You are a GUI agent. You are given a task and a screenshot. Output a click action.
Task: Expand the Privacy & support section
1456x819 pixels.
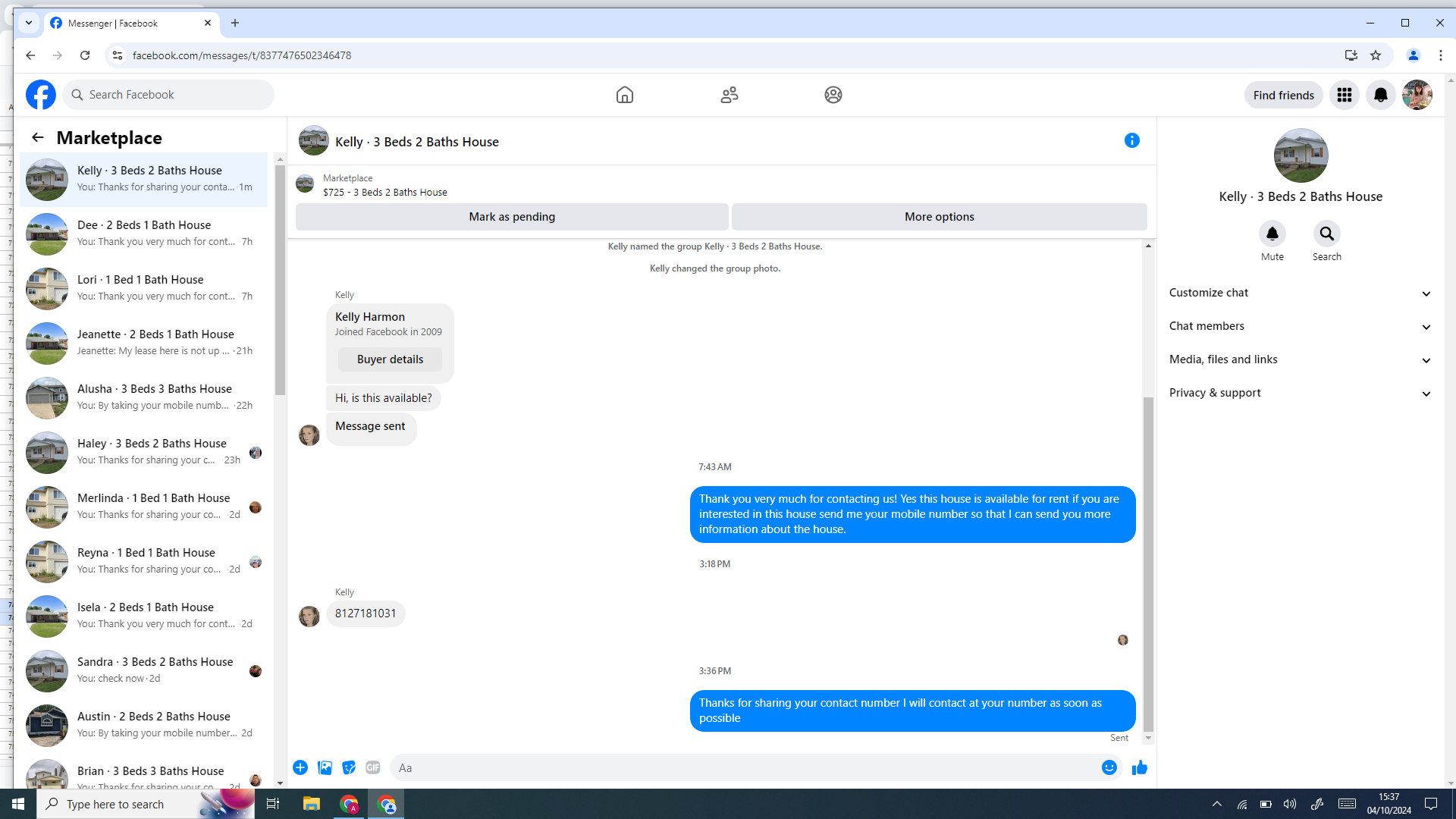pyautogui.click(x=1300, y=393)
